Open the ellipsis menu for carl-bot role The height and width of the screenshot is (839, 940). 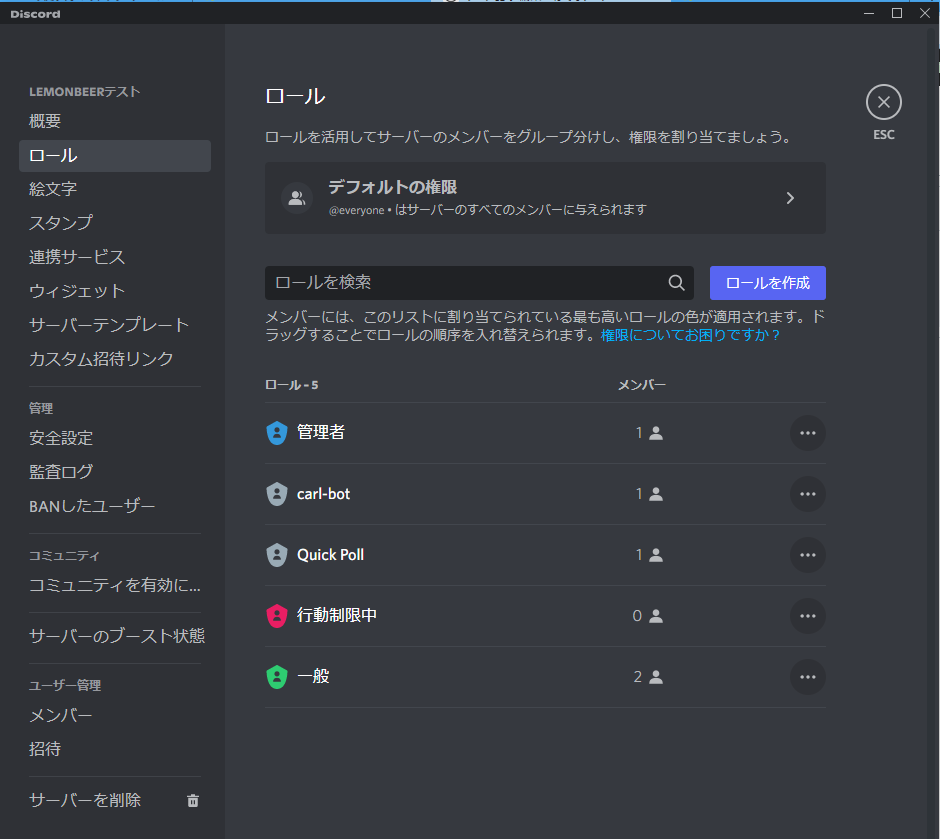click(x=807, y=493)
